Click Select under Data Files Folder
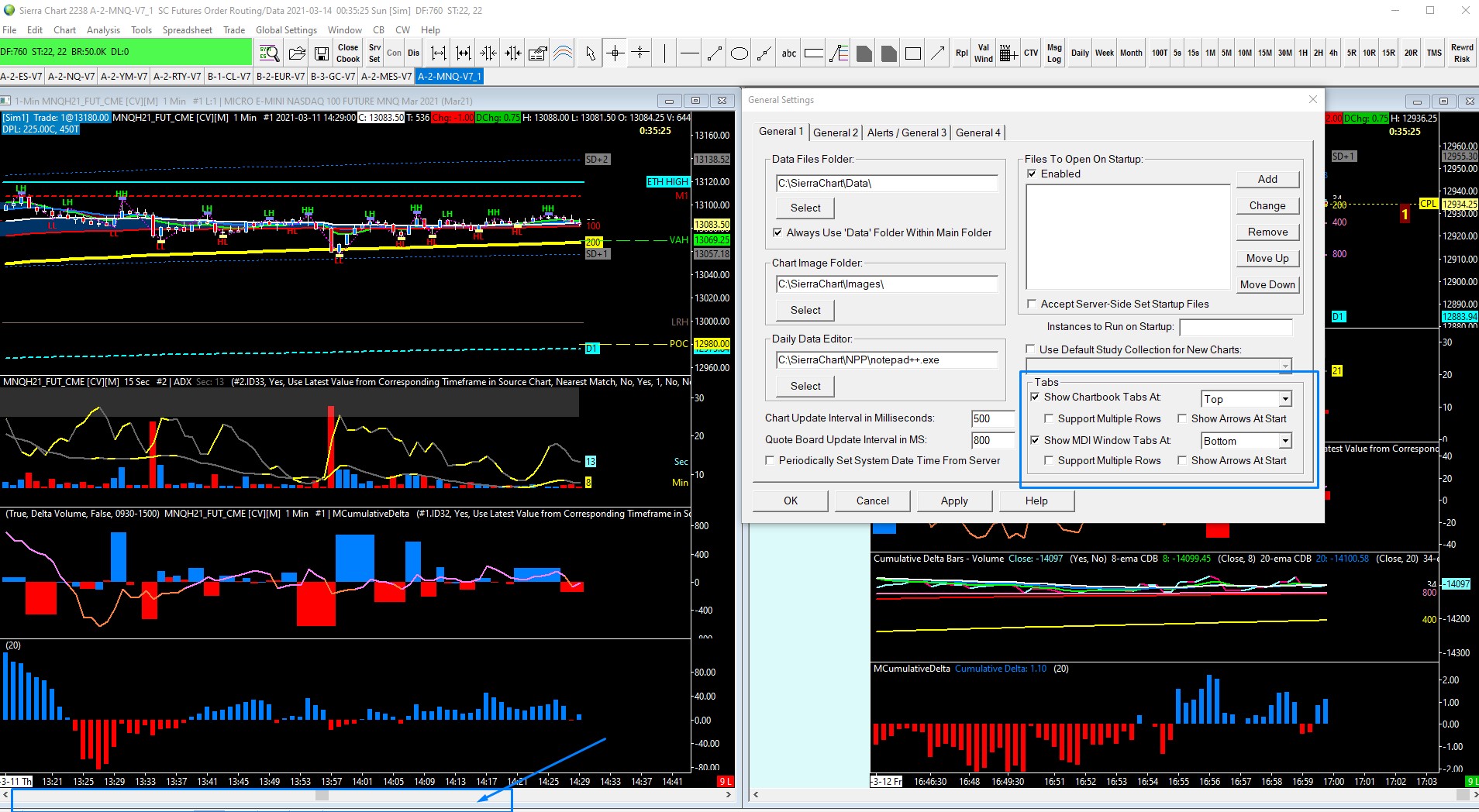Screen dimensions: 1479x812 [805, 208]
